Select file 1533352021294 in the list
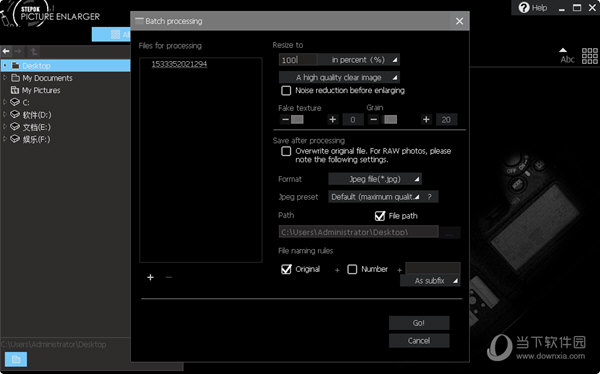This screenshot has width=600, height=374. coord(179,64)
